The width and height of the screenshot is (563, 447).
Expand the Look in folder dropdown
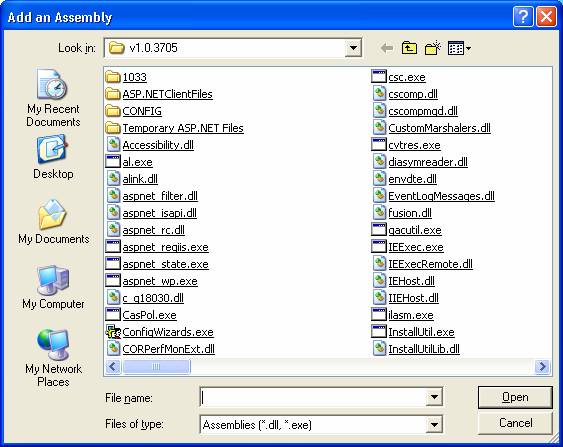353,48
